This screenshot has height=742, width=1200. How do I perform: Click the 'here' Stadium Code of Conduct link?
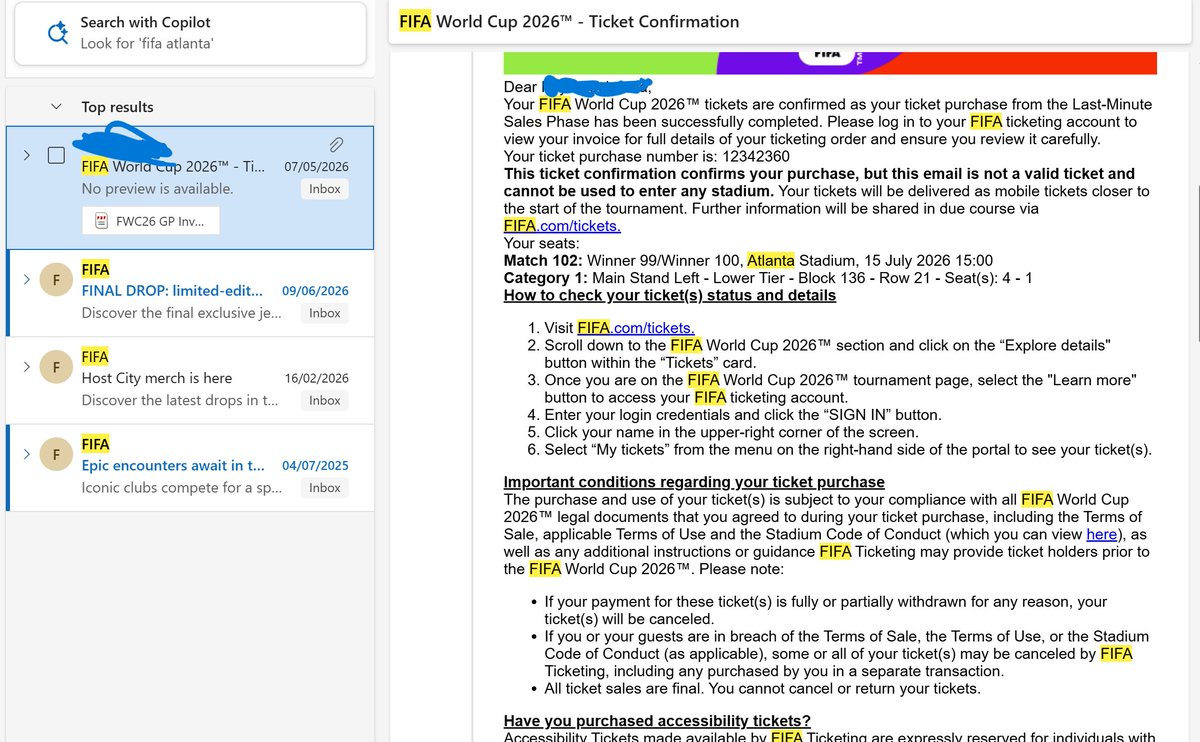point(1101,535)
